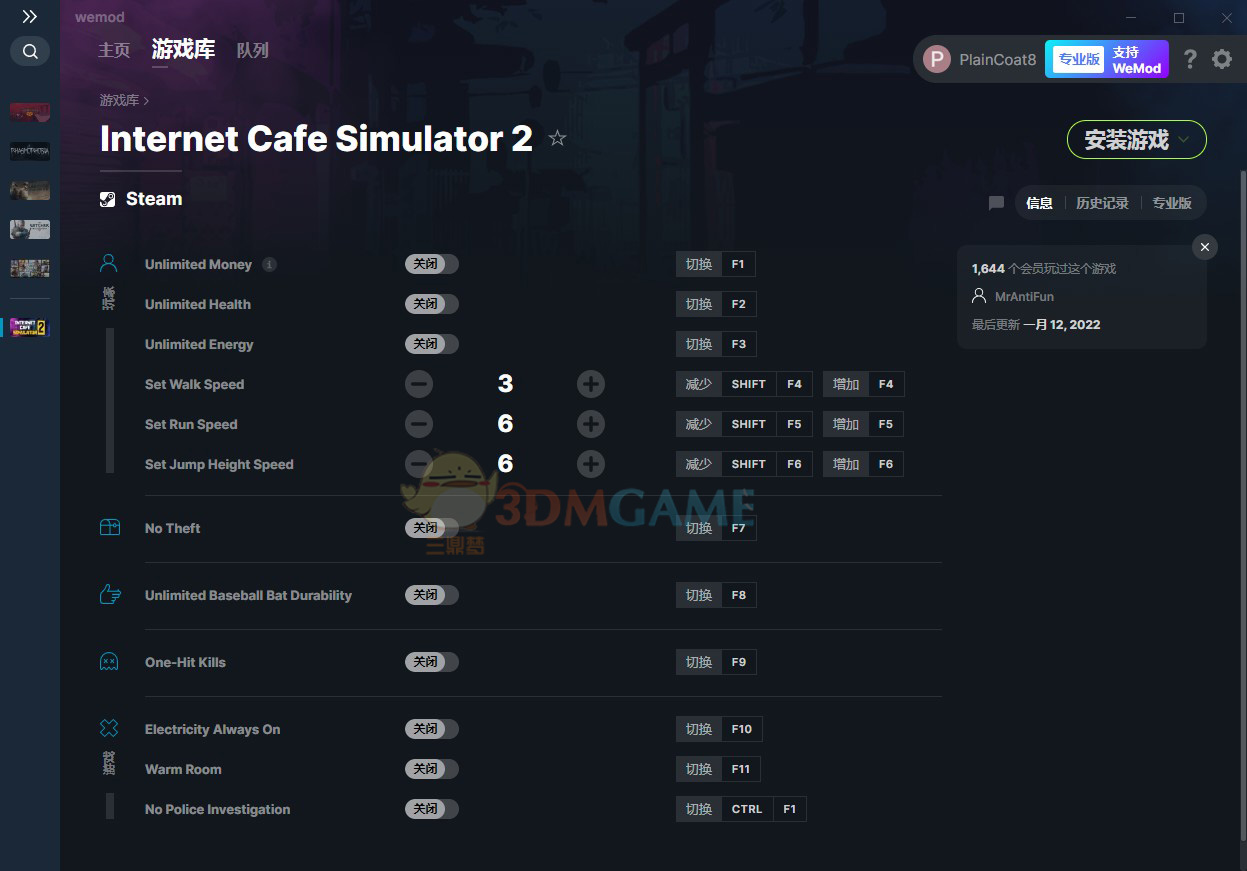Open the settings gear icon
The height and width of the screenshot is (871, 1247).
[x=1222, y=59]
